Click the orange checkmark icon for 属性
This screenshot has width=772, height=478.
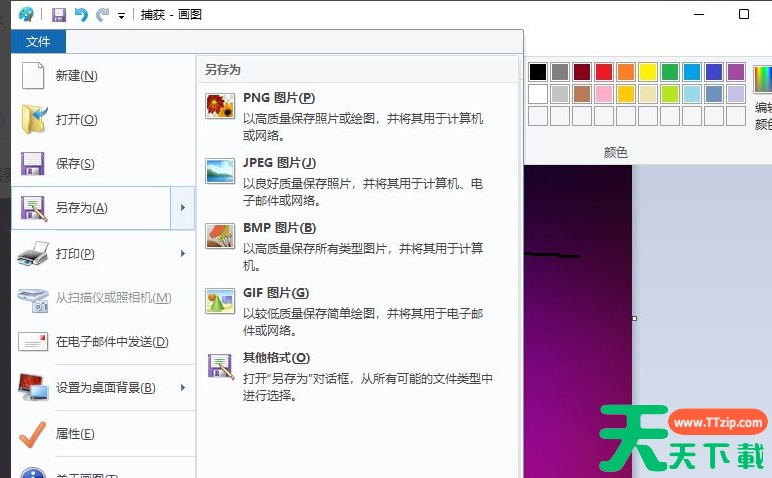[32, 434]
